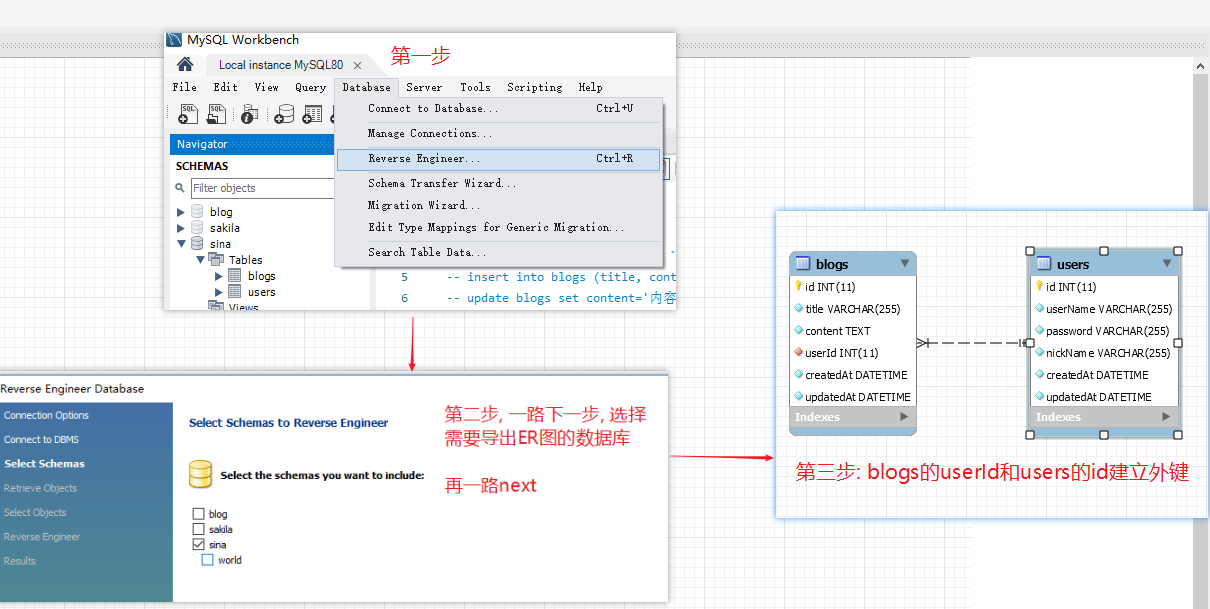Image resolution: width=1210 pixels, height=609 pixels.
Task: Click the diamond icon beside password VARCHAR(255)
Action: click(1039, 331)
